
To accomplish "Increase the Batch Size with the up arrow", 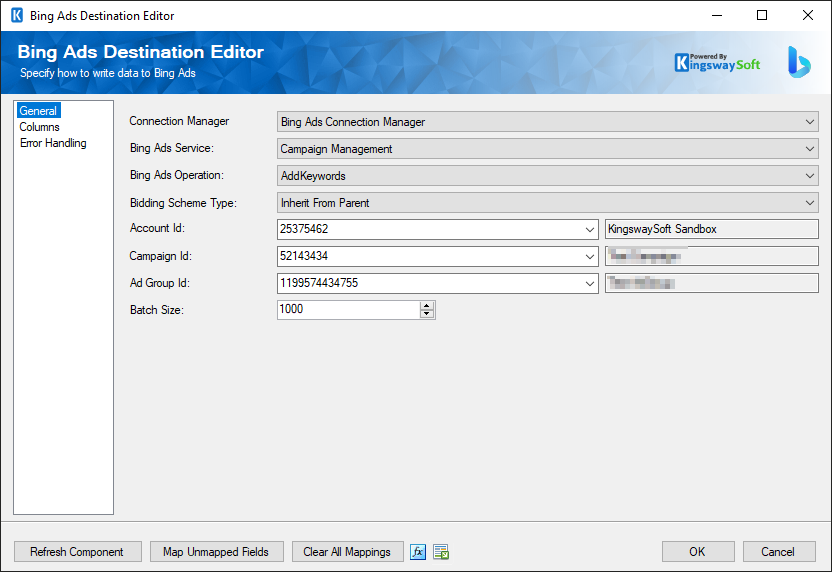I will [x=427, y=306].
